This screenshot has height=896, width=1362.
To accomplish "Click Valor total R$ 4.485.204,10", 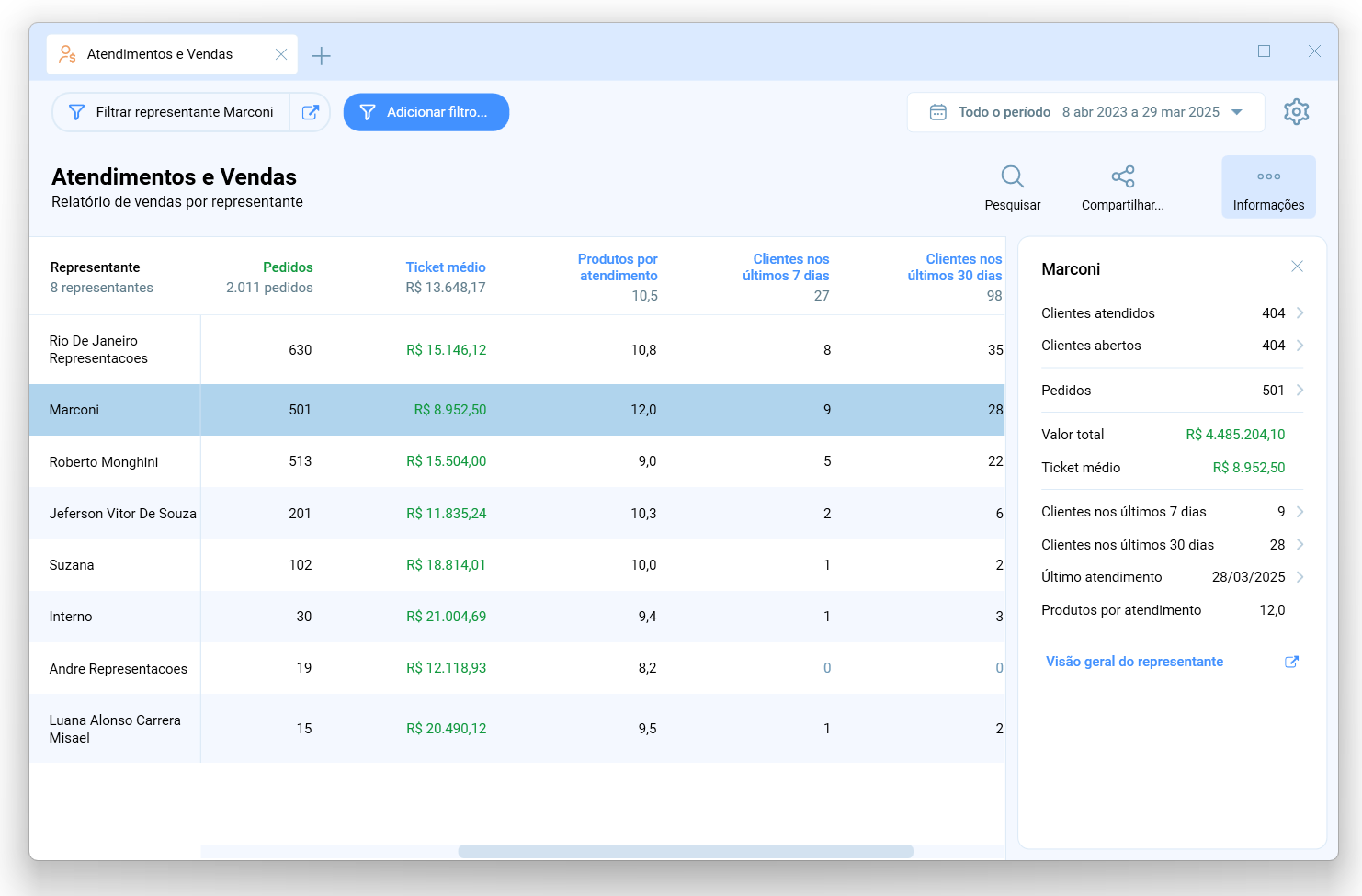I will pyautogui.click(x=1235, y=435).
